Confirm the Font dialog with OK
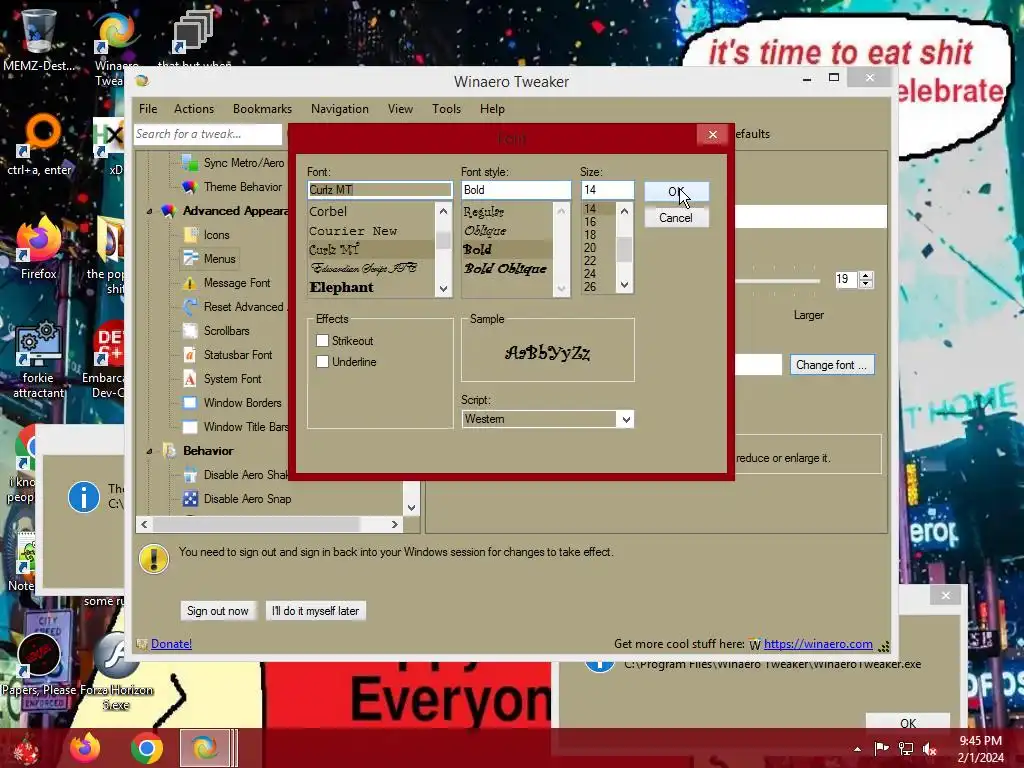1024x768 pixels. click(x=676, y=191)
